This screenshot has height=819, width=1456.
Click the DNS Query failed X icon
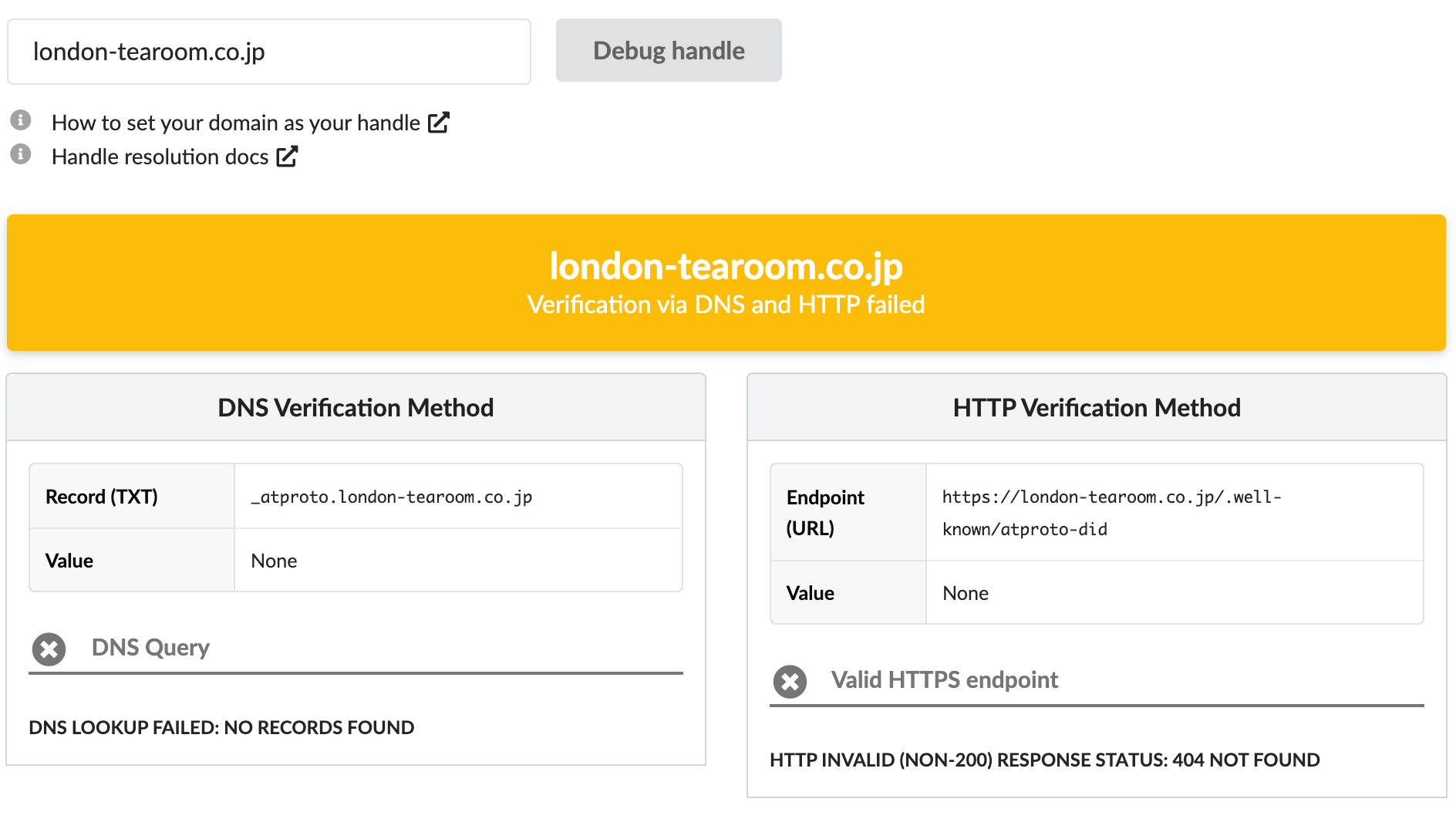pyautogui.click(x=49, y=649)
